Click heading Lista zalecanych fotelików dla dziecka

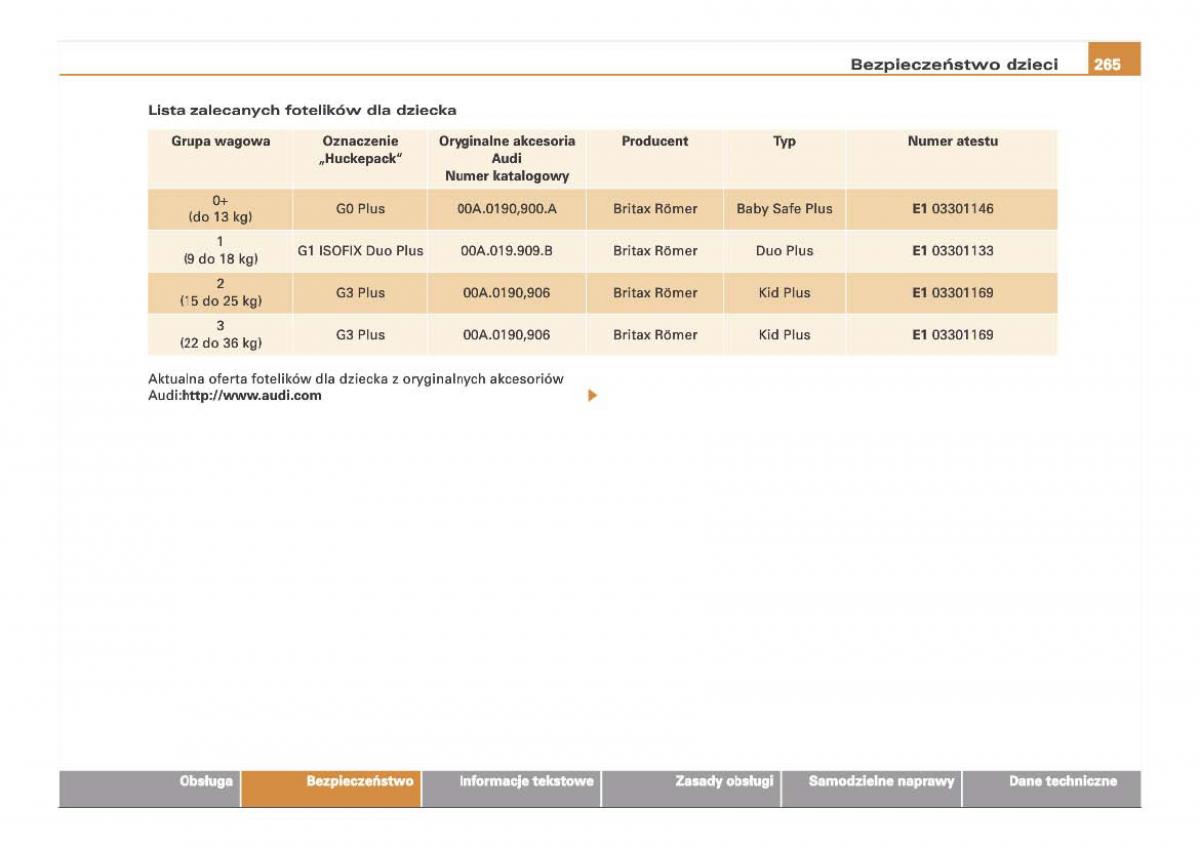tap(302, 110)
